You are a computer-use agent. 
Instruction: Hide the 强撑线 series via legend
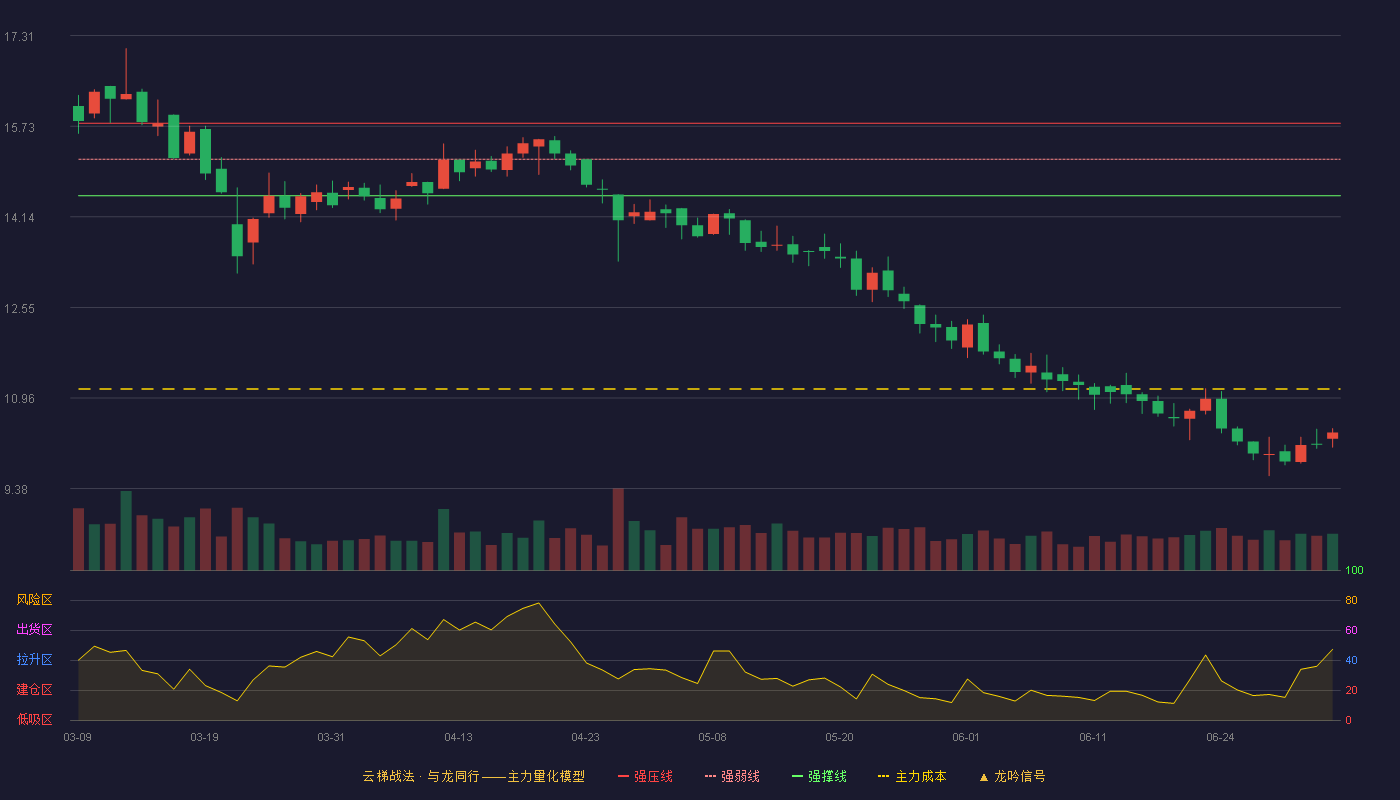(819, 776)
